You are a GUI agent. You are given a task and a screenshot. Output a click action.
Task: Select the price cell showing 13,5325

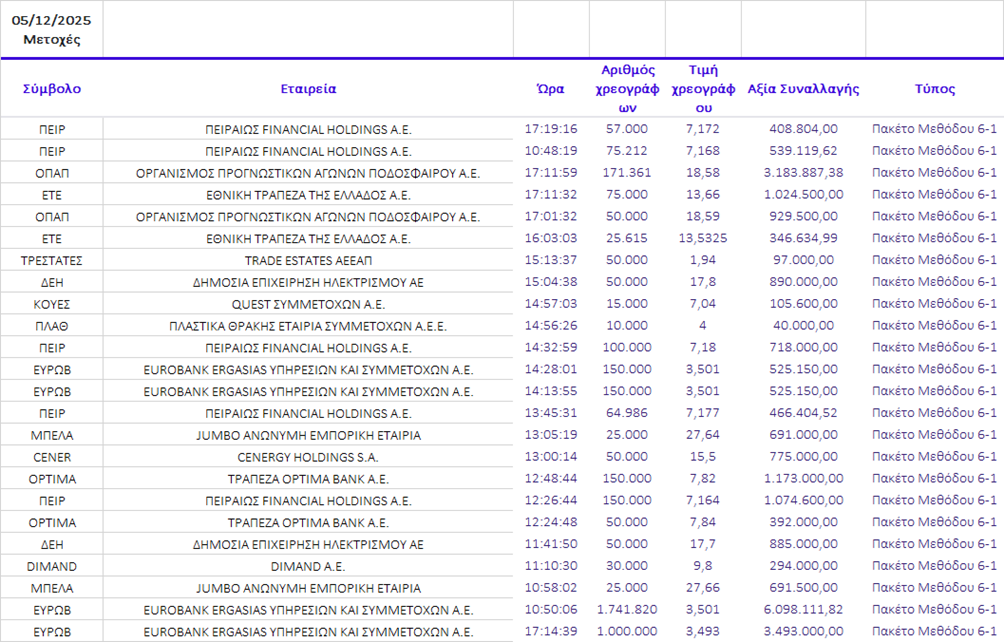pyautogui.click(x=703, y=238)
